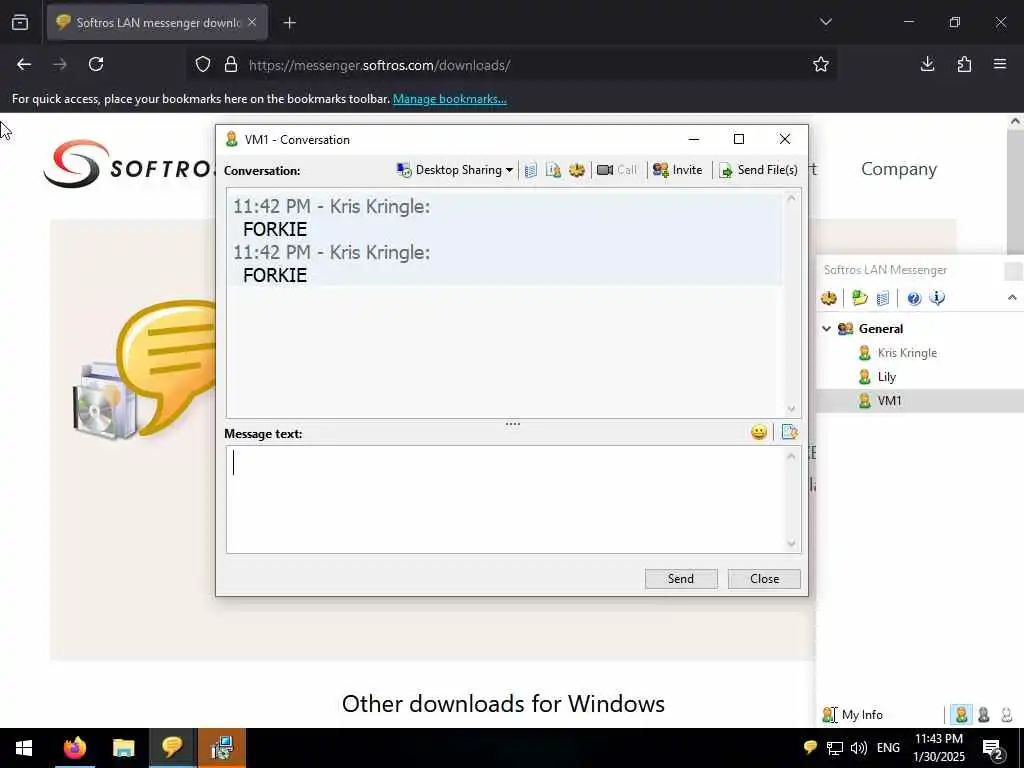Image resolution: width=1024 pixels, height=768 pixels.
Task: Click Softros Messenger taskbar button
Action: click(172, 748)
